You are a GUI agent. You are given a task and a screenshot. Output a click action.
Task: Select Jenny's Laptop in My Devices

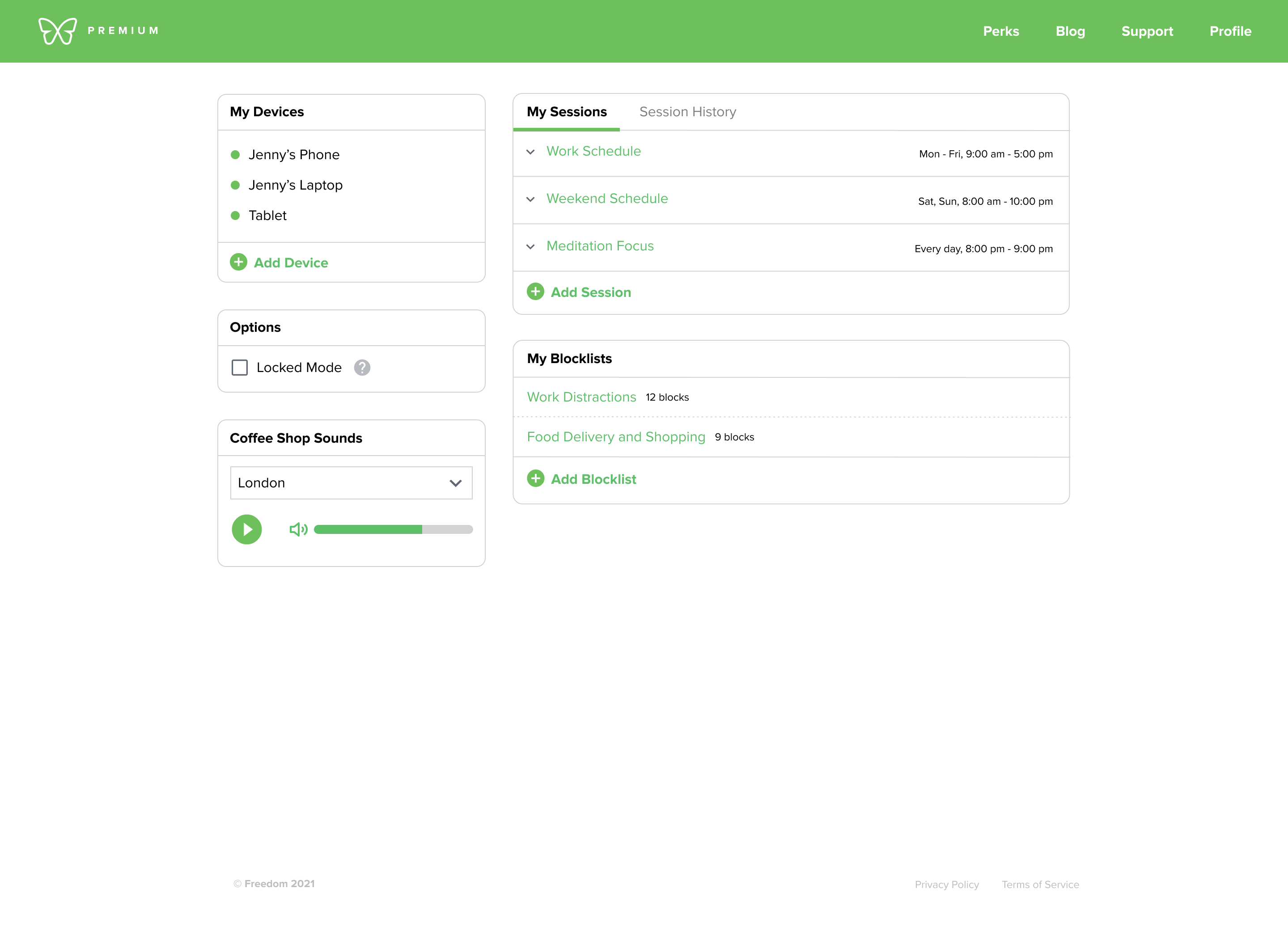coord(295,185)
